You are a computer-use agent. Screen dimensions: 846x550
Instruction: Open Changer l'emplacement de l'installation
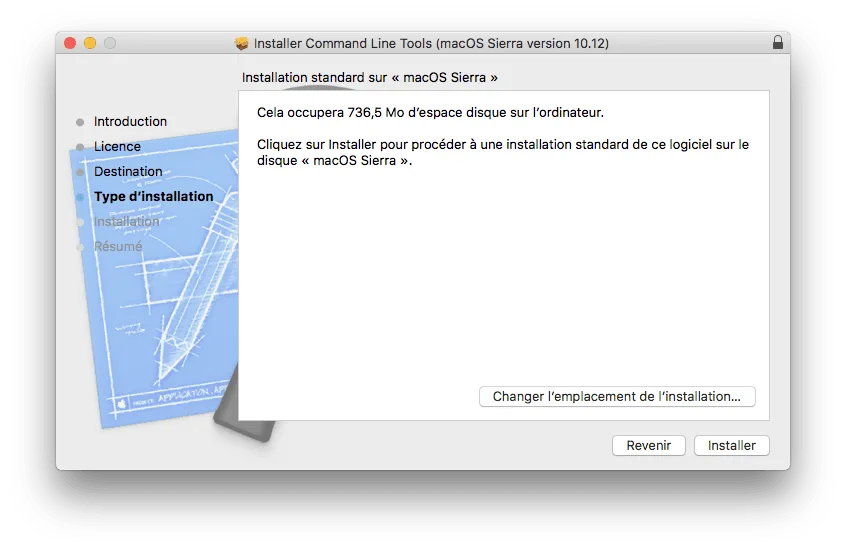[x=617, y=396]
